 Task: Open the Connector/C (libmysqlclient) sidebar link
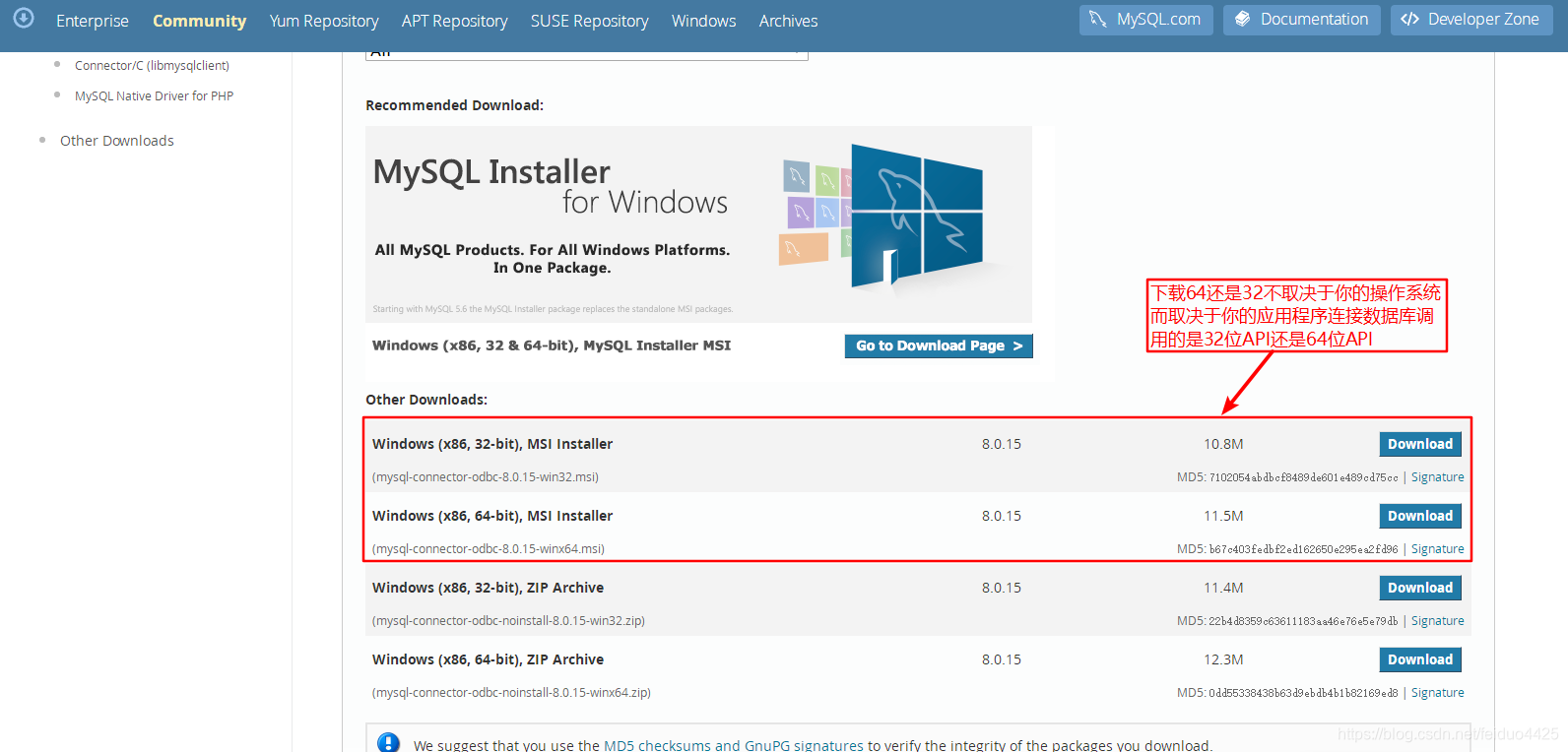point(152,66)
